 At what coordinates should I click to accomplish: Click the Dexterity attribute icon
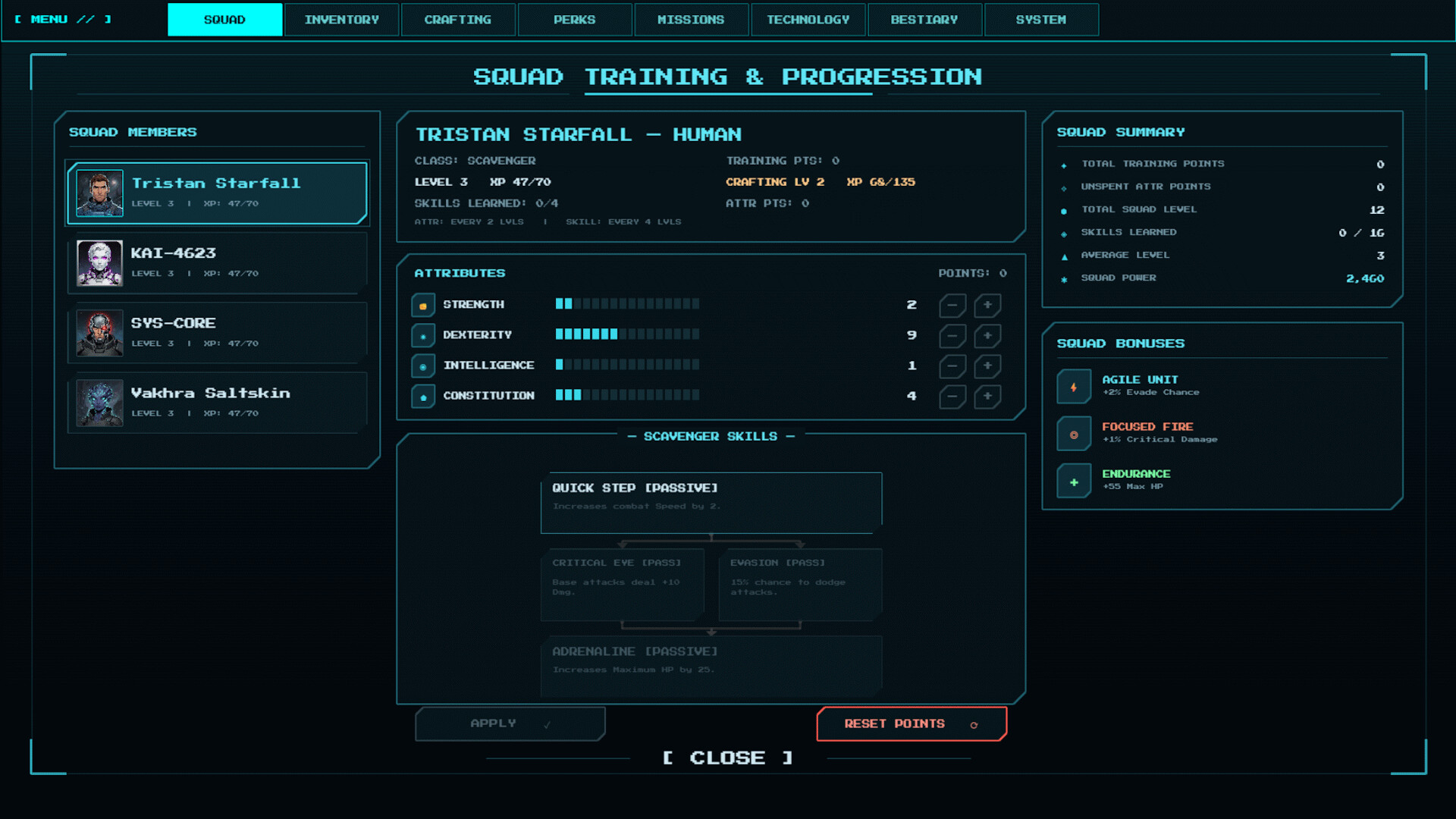pyautogui.click(x=423, y=336)
